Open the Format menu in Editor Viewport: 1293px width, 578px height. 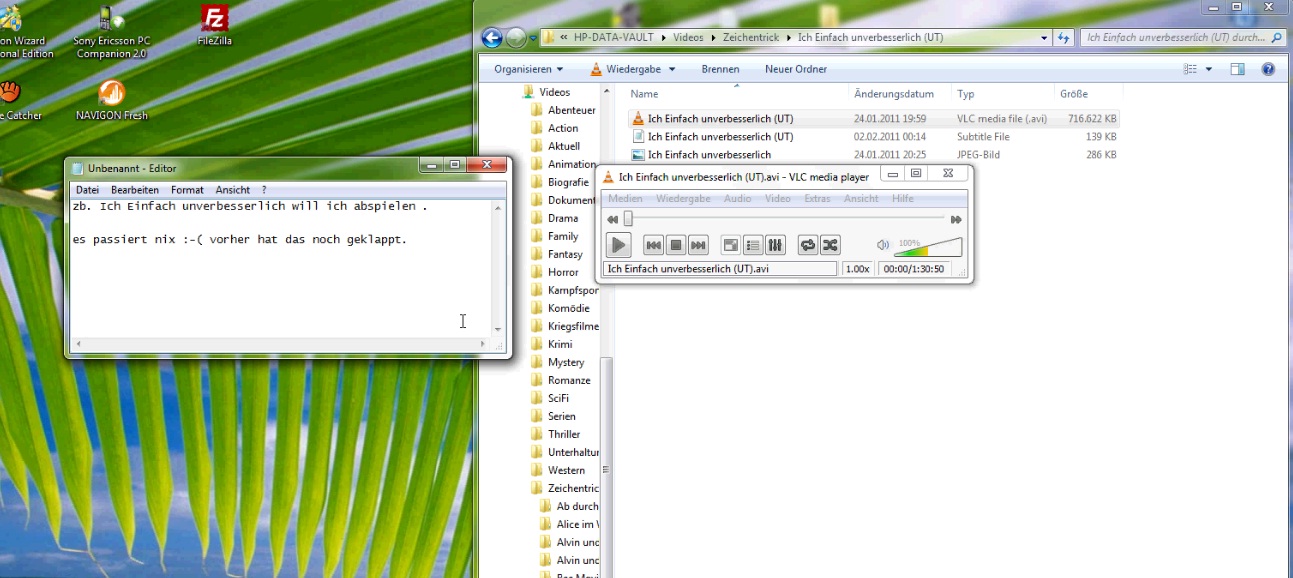(x=187, y=190)
